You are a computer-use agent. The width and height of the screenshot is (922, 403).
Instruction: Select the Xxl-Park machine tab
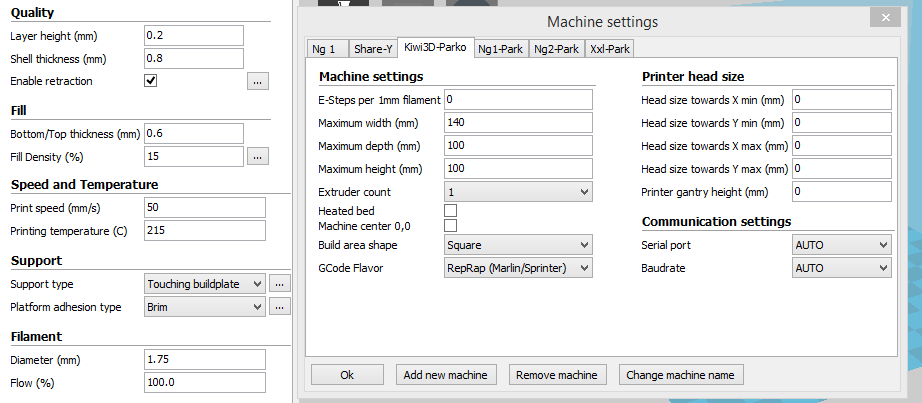point(610,49)
